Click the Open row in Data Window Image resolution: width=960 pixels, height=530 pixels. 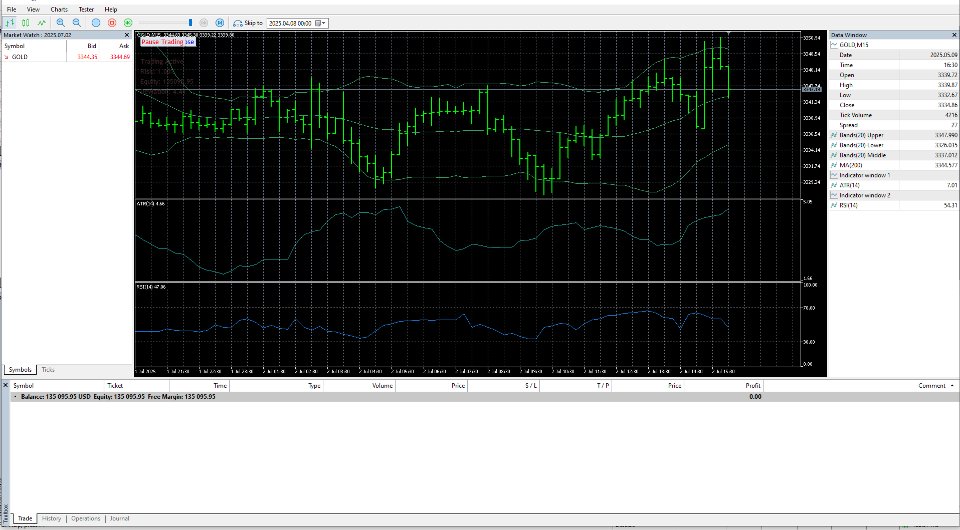pos(894,75)
